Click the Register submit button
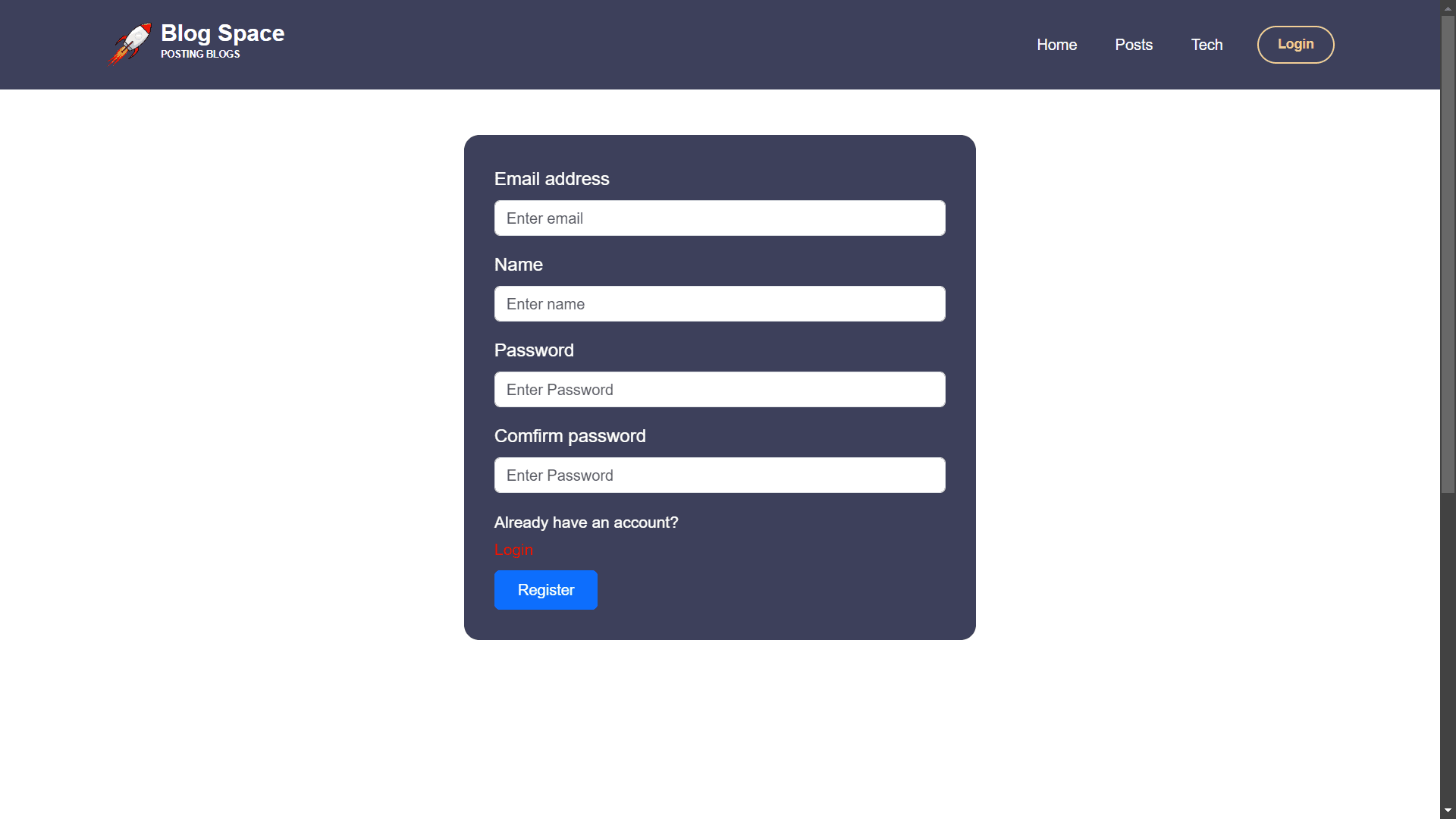 [546, 589]
